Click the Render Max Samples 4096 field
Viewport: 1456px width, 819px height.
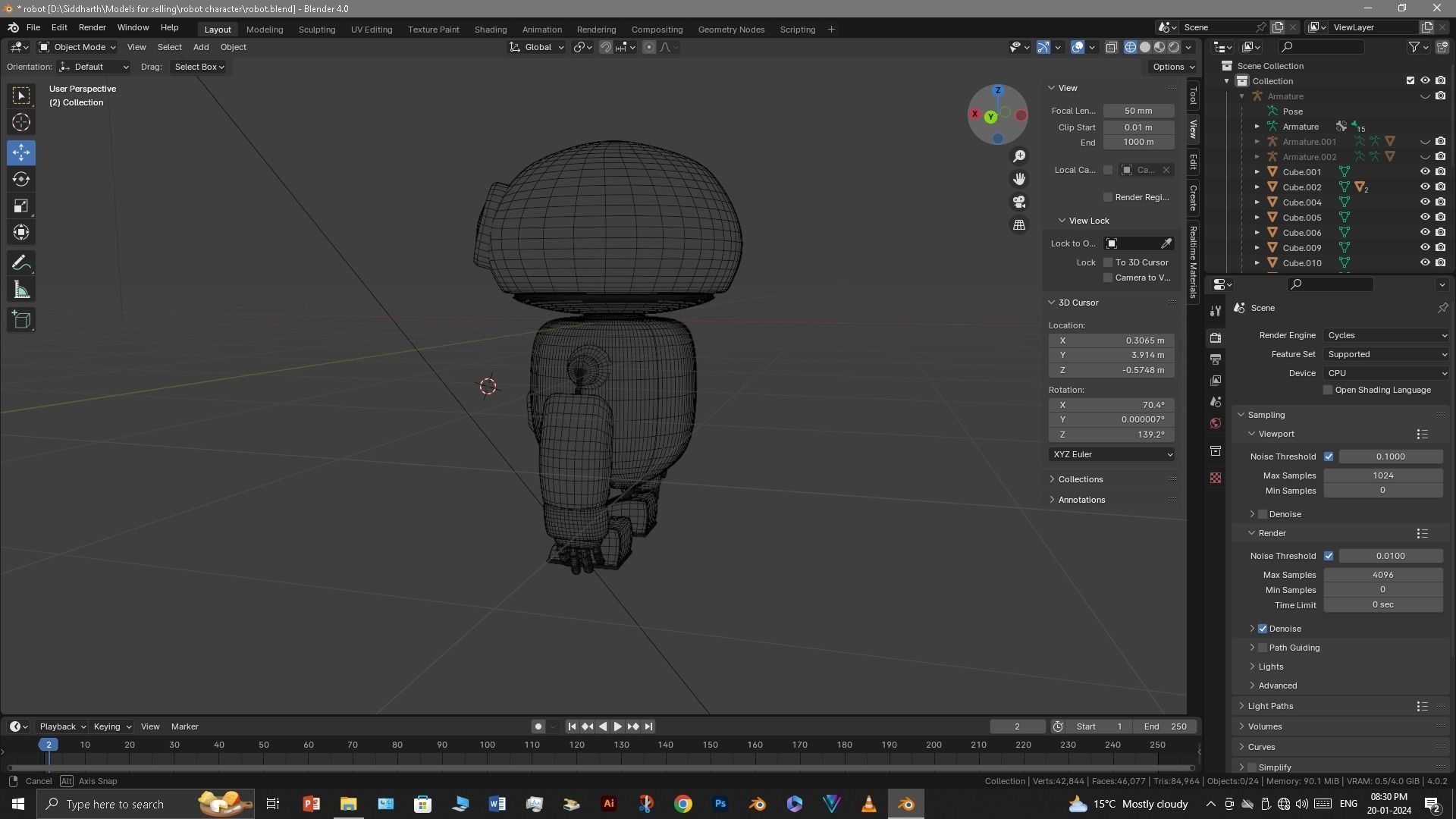pos(1382,575)
